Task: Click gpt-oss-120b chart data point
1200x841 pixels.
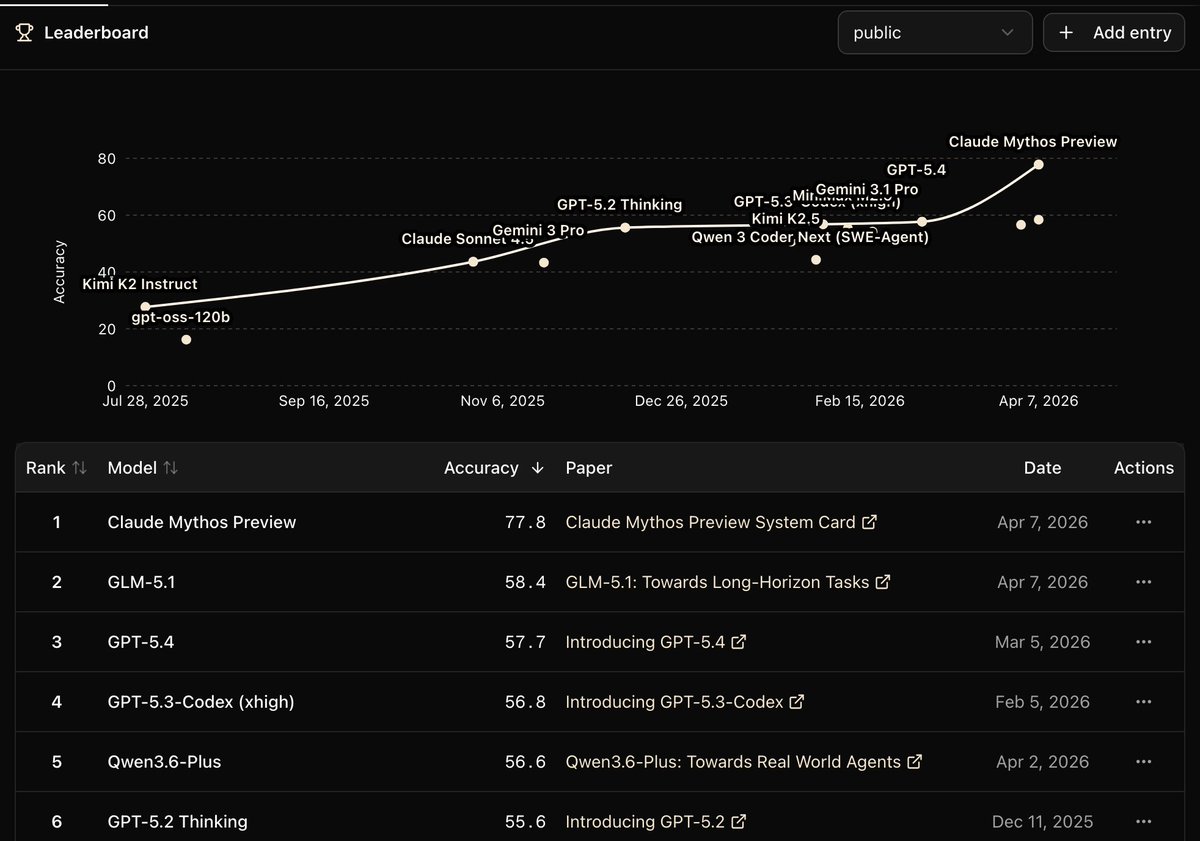Action: coord(186,340)
